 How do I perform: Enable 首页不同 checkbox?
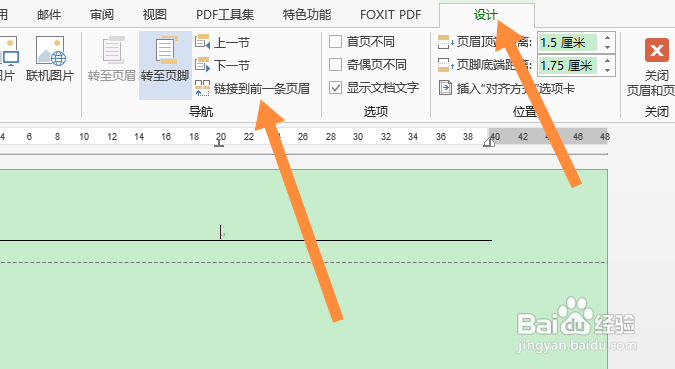pyautogui.click(x=335, y=42)
